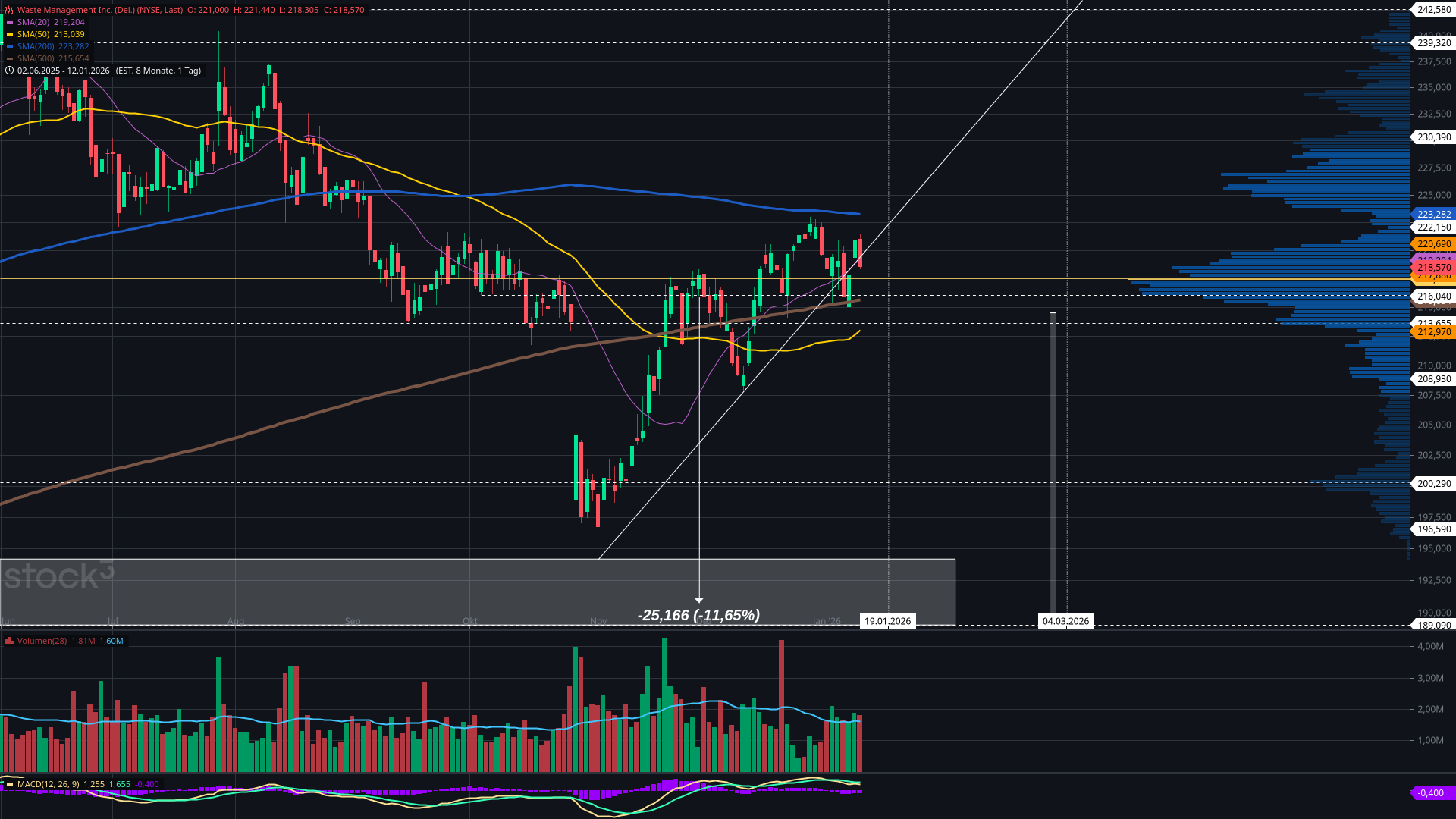Viewport: 1456px width, 819px height.
Task: Open Waste Management Inc. symbol title
Action: [100, 10]
